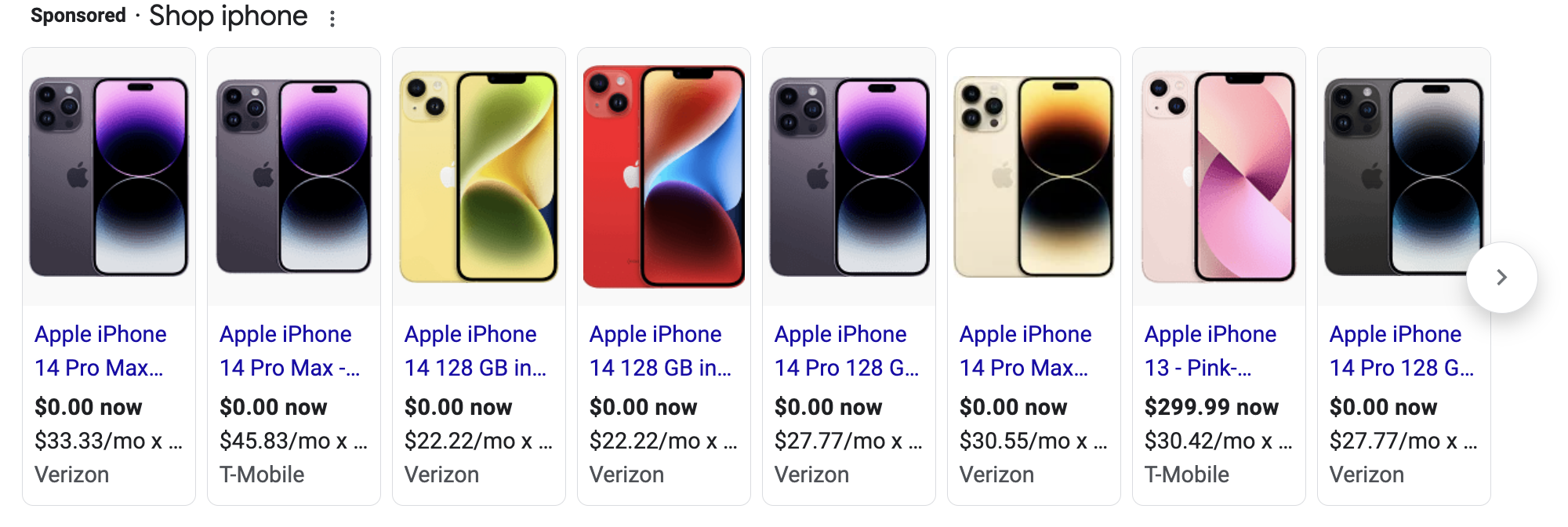Click the Sponsored label
Image resolution: width=1568 pixels, height=527 pixels.
78,16
